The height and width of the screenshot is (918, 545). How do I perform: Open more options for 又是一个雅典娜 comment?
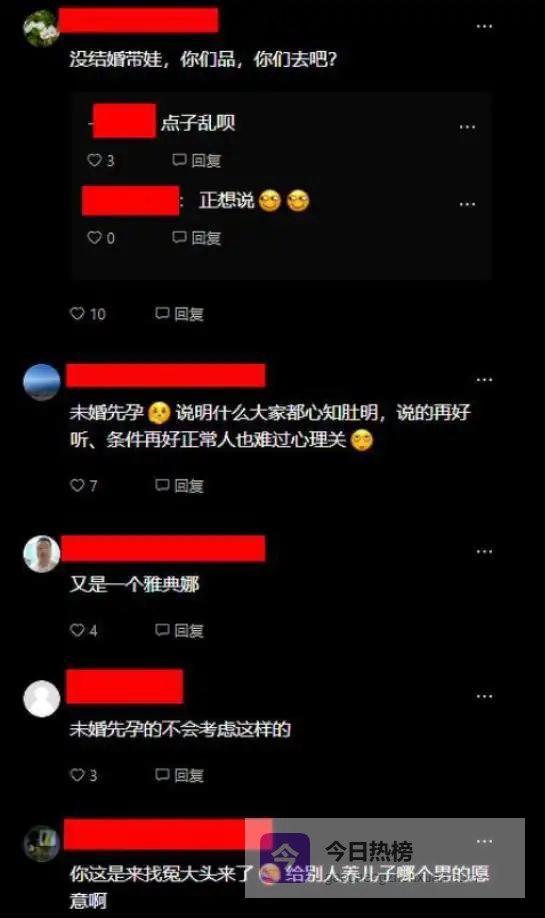point(484,552)
